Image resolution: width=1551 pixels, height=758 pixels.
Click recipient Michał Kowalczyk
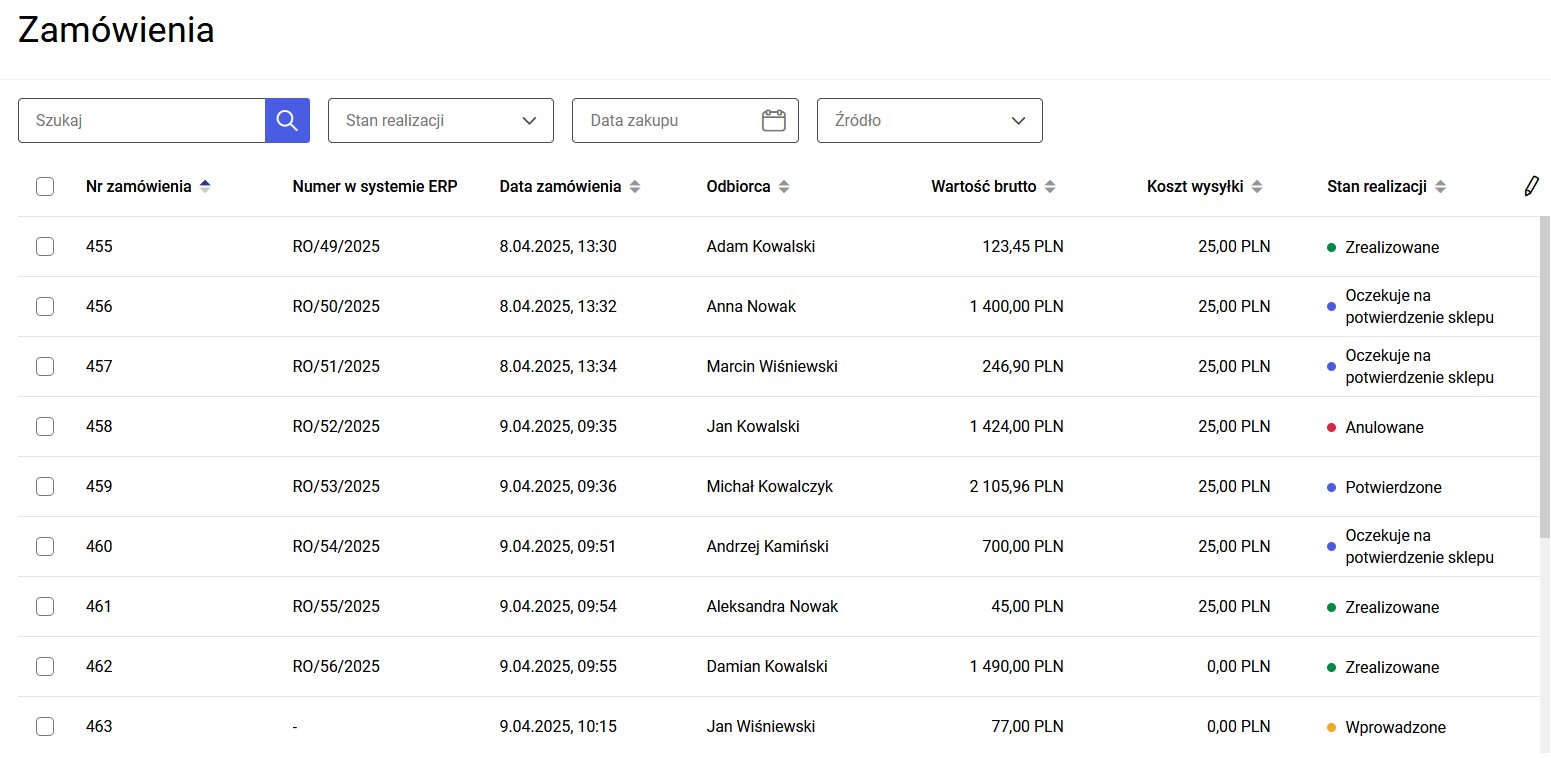point(769,486)
